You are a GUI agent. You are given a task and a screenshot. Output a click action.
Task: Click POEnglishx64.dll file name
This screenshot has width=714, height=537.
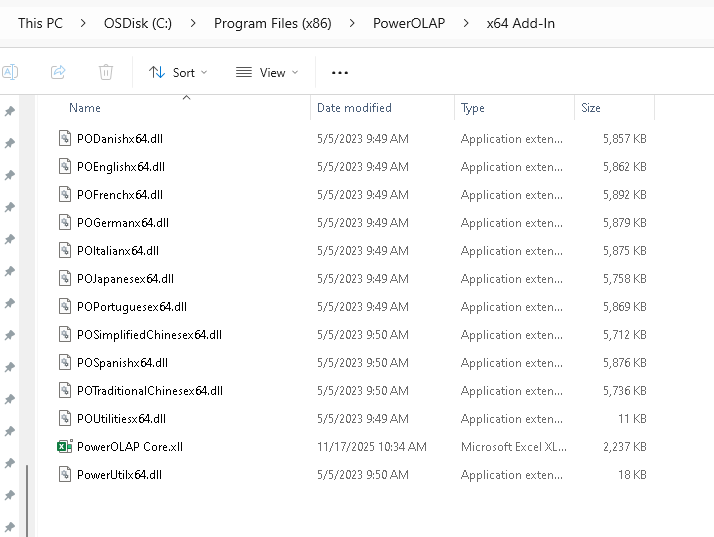pyautogui.click(x=121, y=167)
